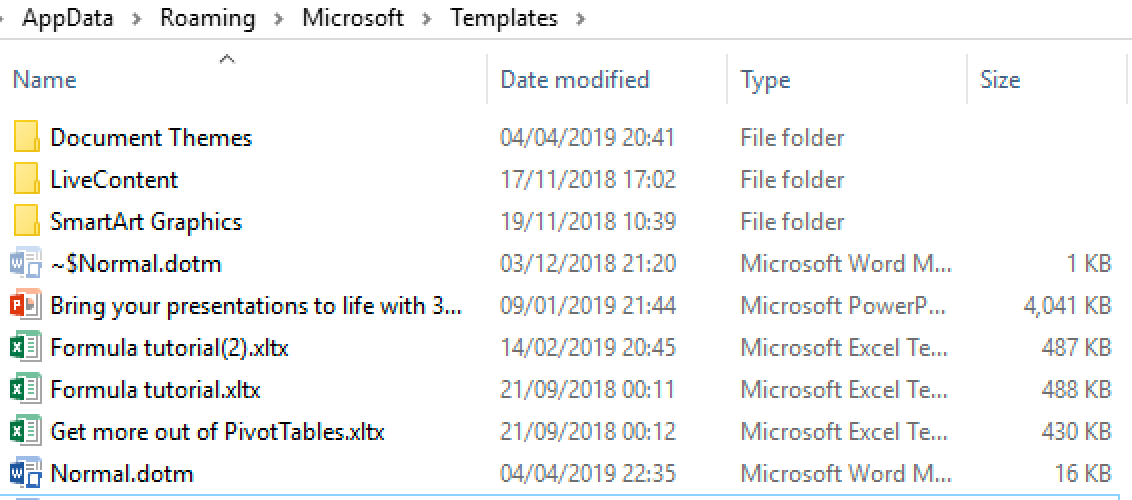Click the PowerPoint icon for Bring your presentations
Screen dimensions: 1132x500
tap(26, 306)
